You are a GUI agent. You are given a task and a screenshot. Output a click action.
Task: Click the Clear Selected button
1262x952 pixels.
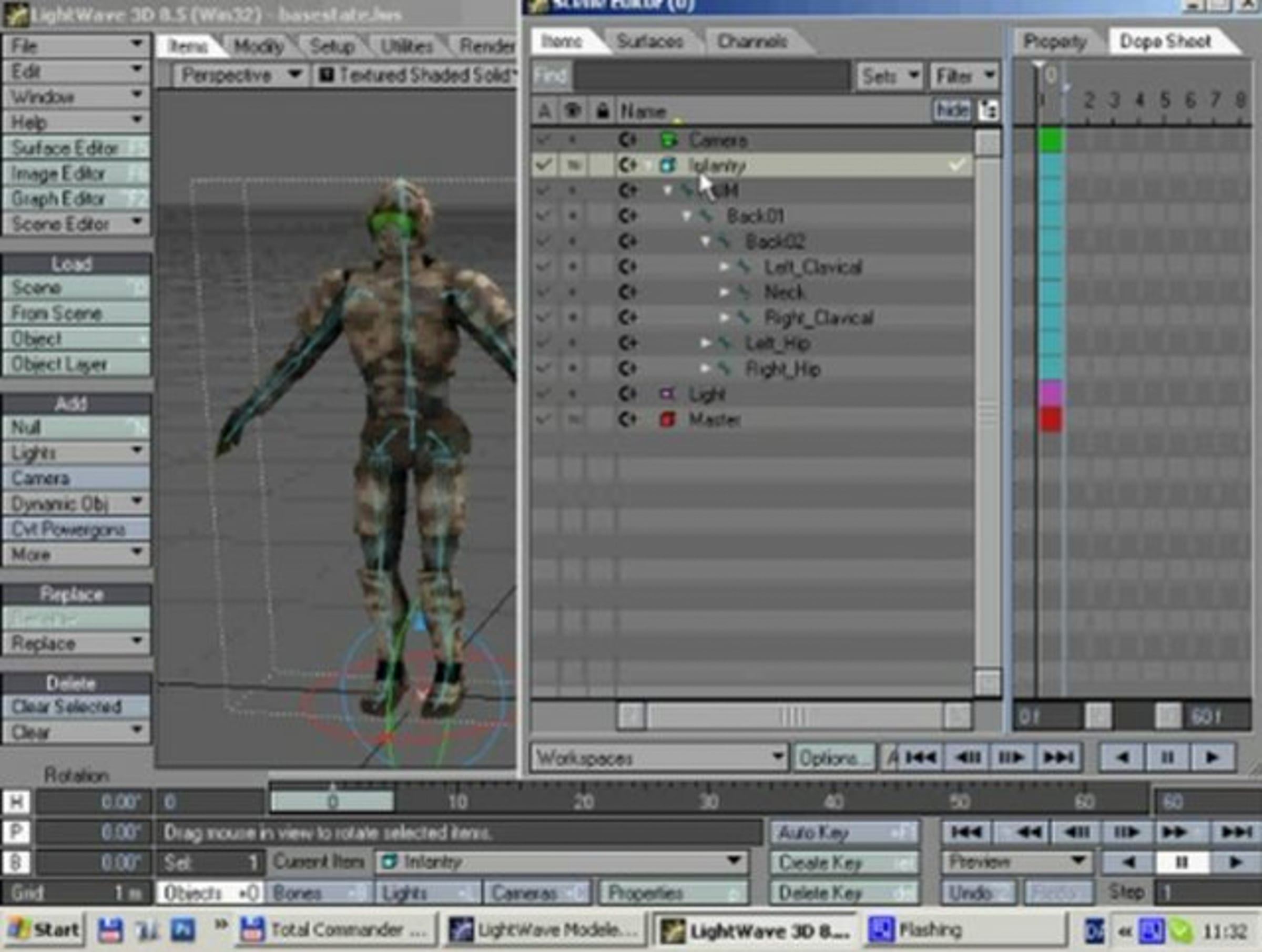(76, 707)
